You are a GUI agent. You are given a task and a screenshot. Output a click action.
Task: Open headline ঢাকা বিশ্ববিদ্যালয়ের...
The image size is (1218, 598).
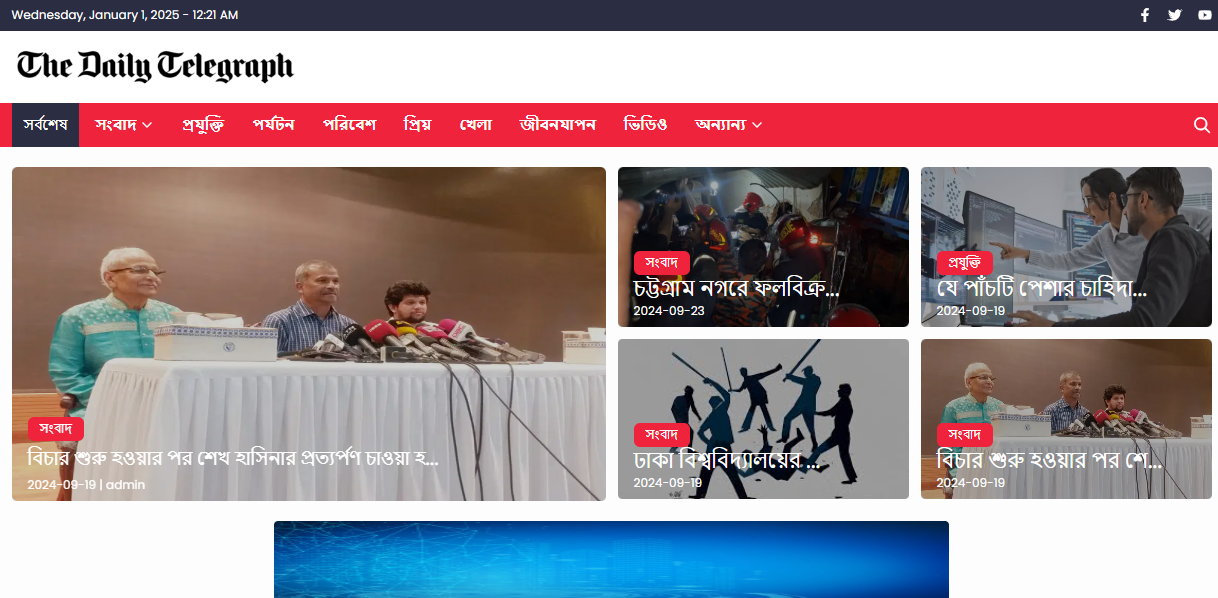(x=726, y=461)
